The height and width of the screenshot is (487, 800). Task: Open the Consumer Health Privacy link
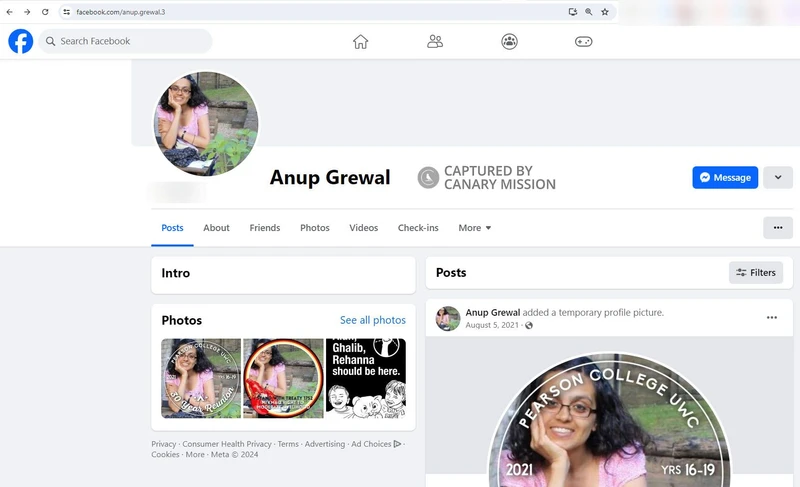tap(227, 444)
